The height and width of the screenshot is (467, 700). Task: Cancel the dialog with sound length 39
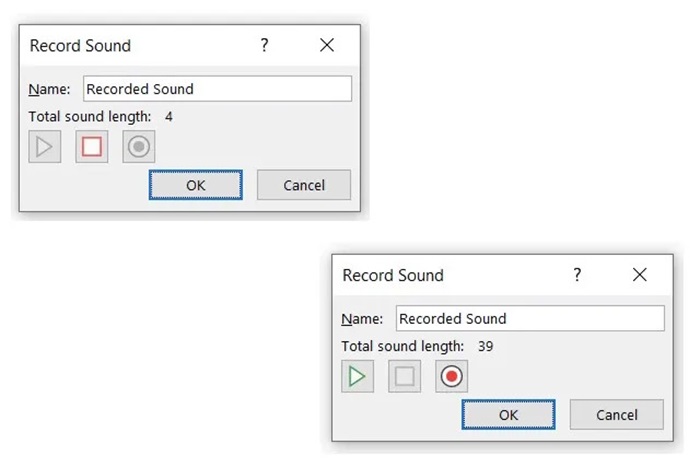tap(617, 415)
